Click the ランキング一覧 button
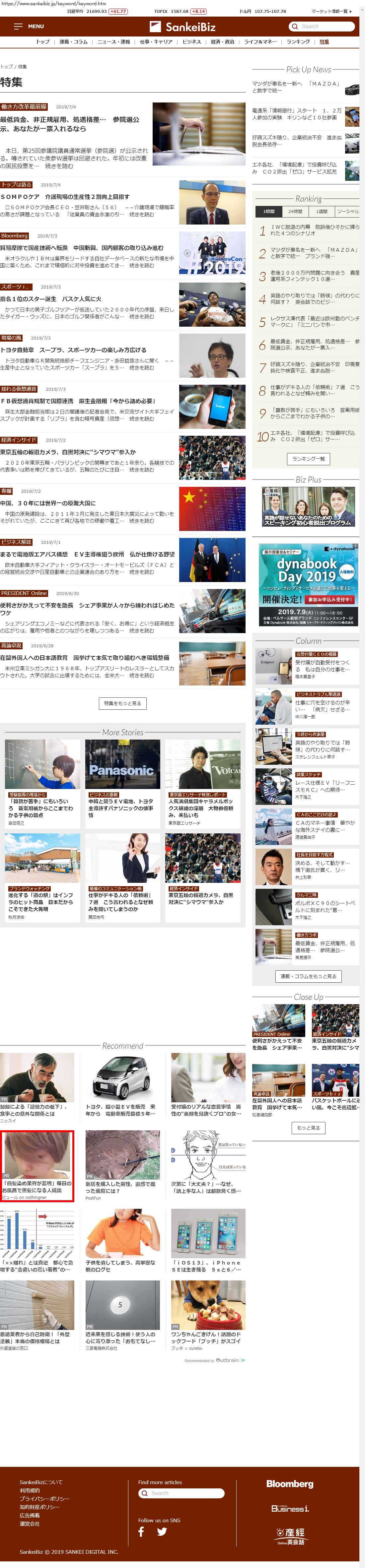Screen dimensions: 365x1568 pos(308,459)
